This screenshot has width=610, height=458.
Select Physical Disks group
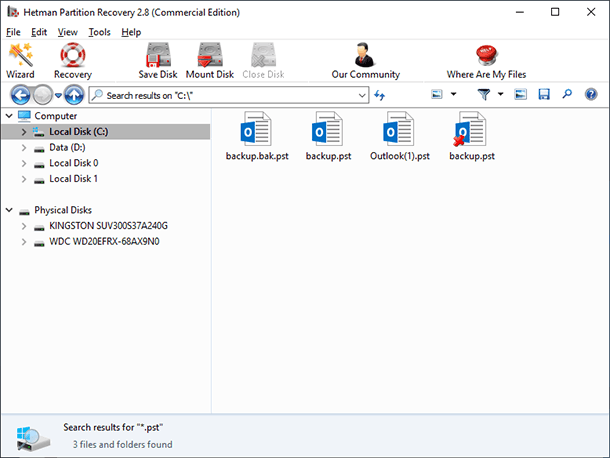coord(63,210)
